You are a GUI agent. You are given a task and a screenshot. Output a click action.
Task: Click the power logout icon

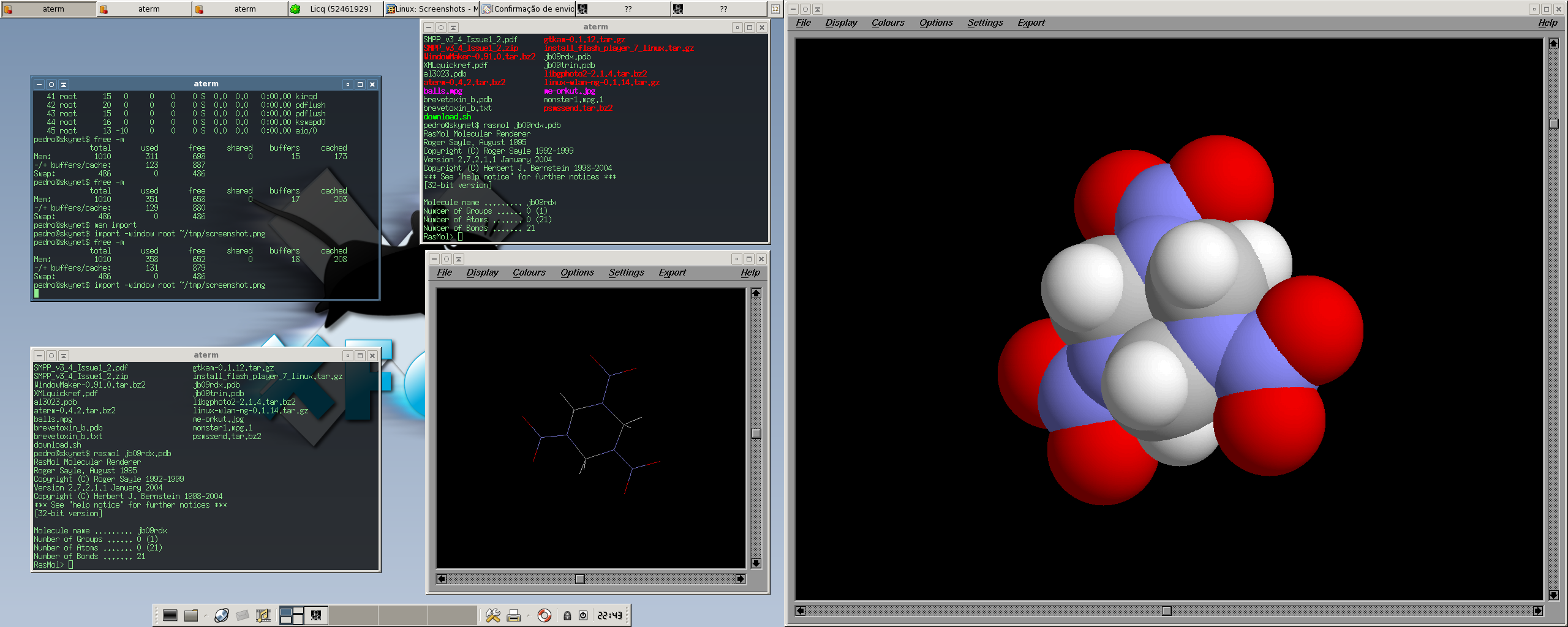point(583,615)
